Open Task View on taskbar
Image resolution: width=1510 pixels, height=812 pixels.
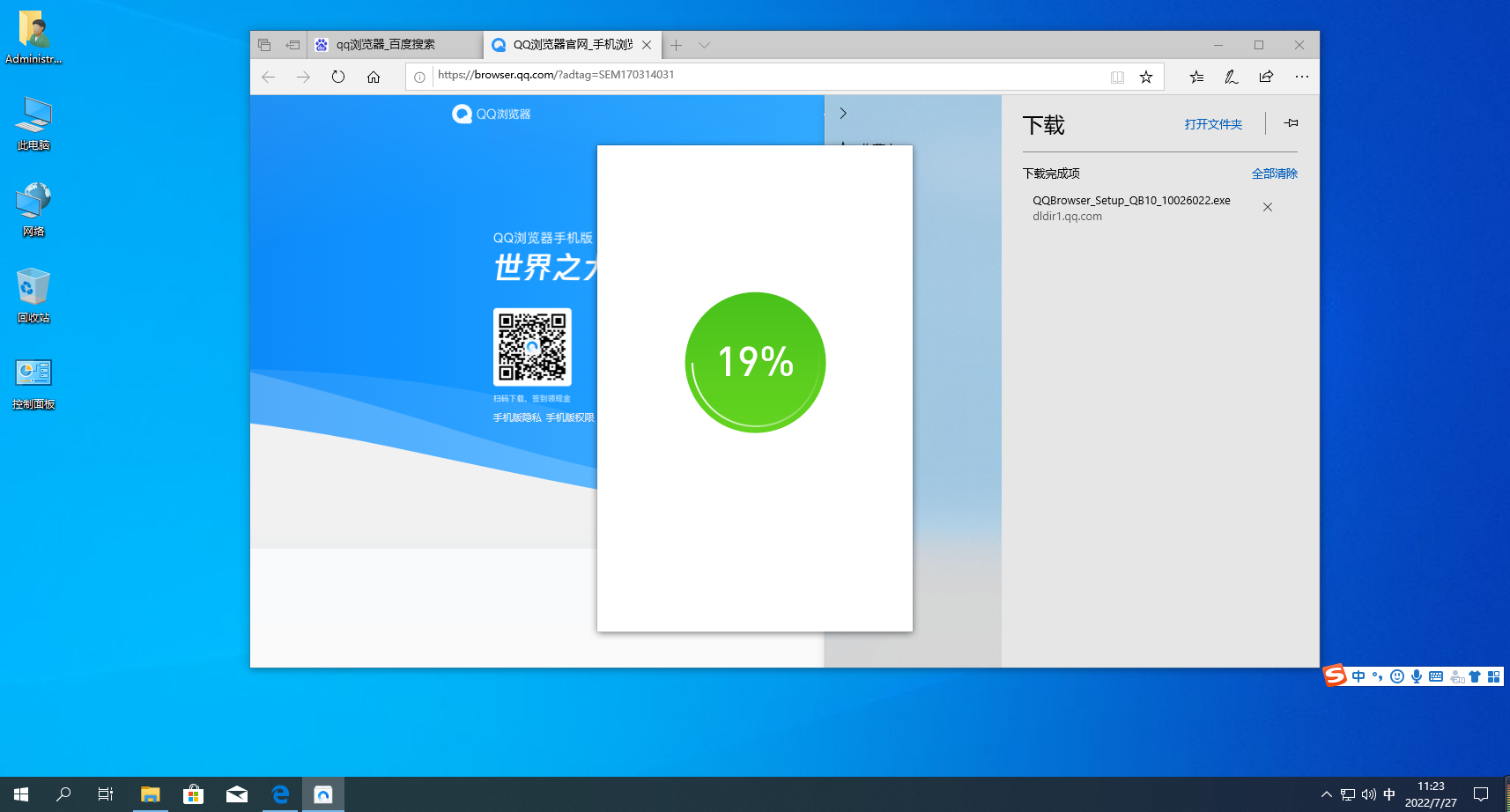click(x=106, y=794)
